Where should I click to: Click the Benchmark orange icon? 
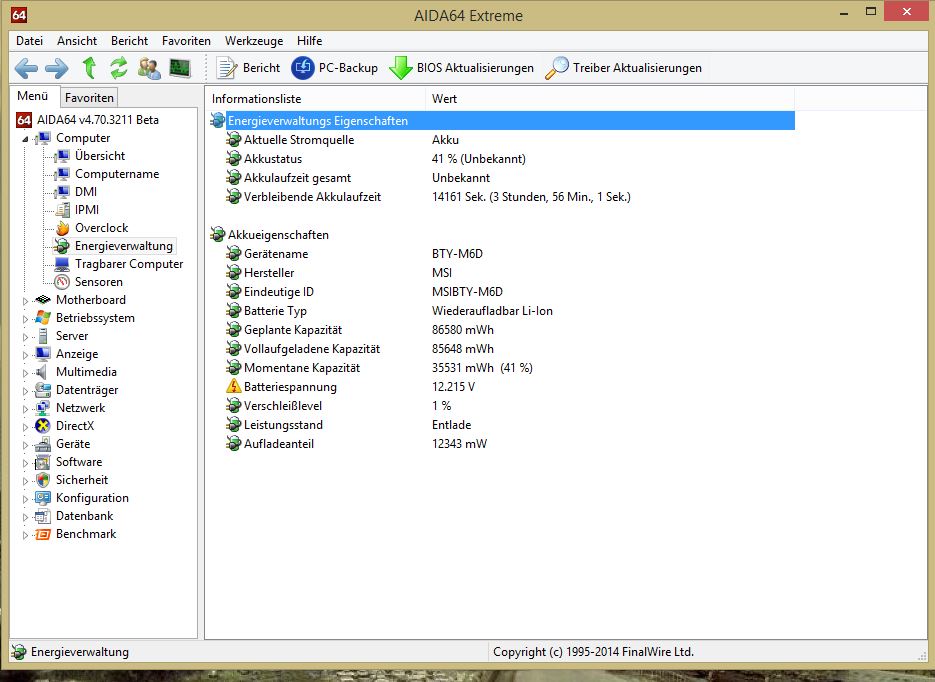pyautogui.click(x=42, y=534)
